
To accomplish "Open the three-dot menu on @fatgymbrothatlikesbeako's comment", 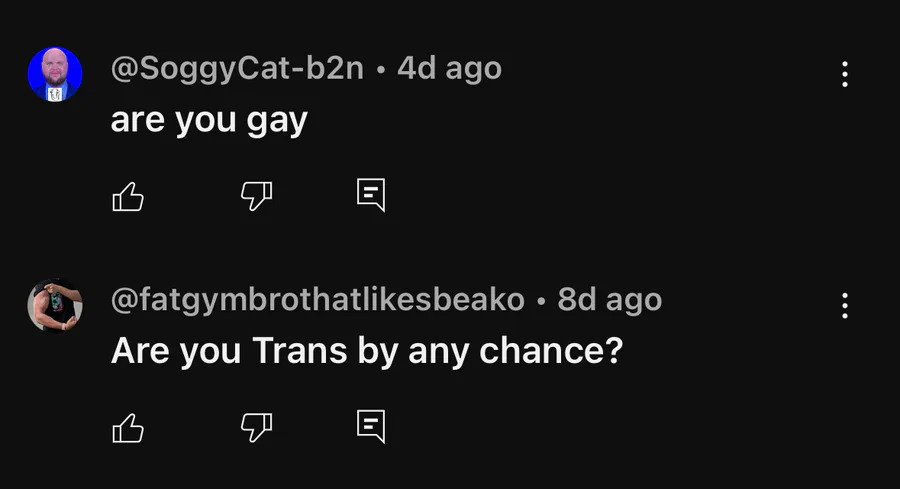I will 844,305.
